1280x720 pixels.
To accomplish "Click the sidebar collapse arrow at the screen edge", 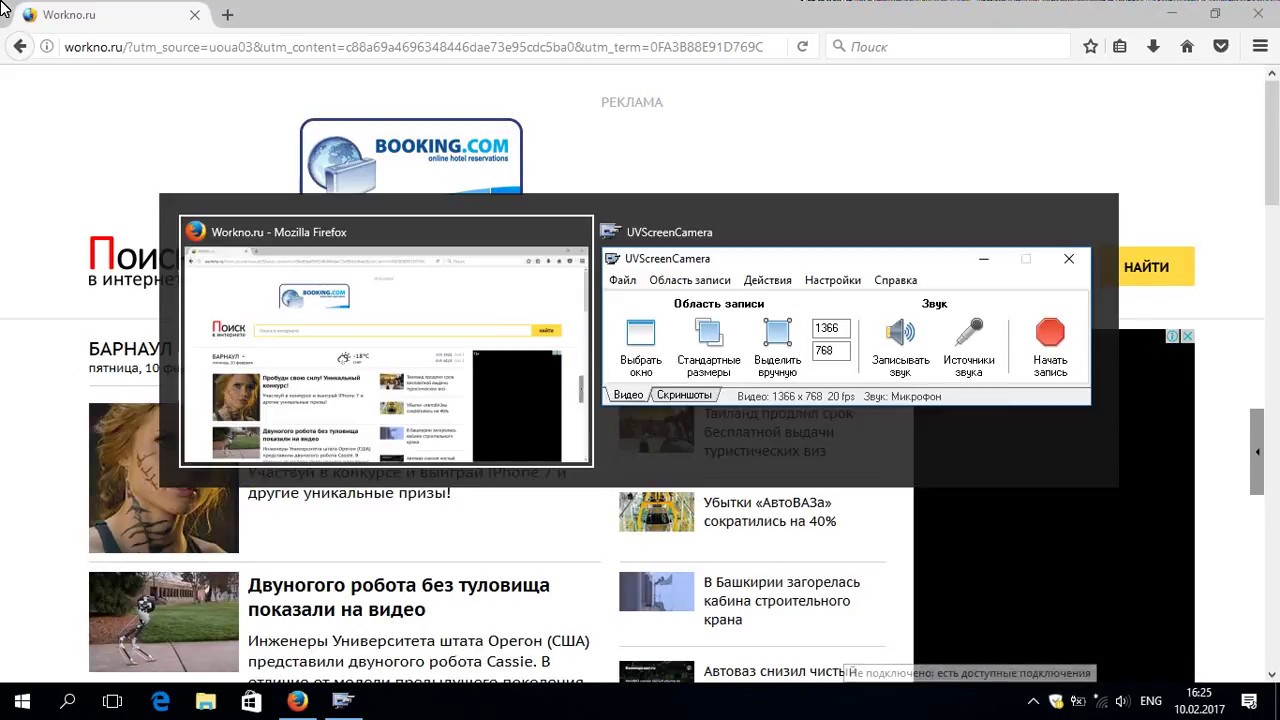I will pos(1257,452).
